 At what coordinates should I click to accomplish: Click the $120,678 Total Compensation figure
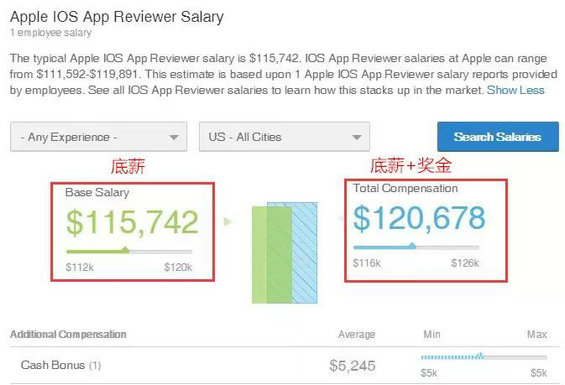coord(419,218)
